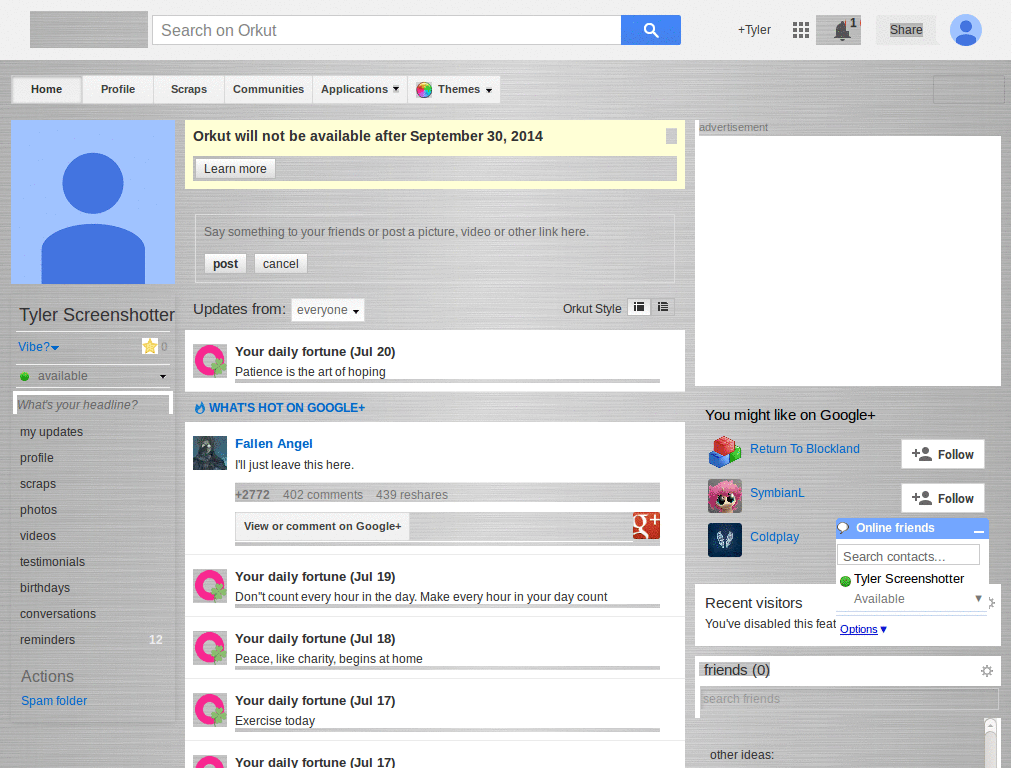Click the Search contacts input field
Viewport: 1024px width, 768px height.
[907, 555]
